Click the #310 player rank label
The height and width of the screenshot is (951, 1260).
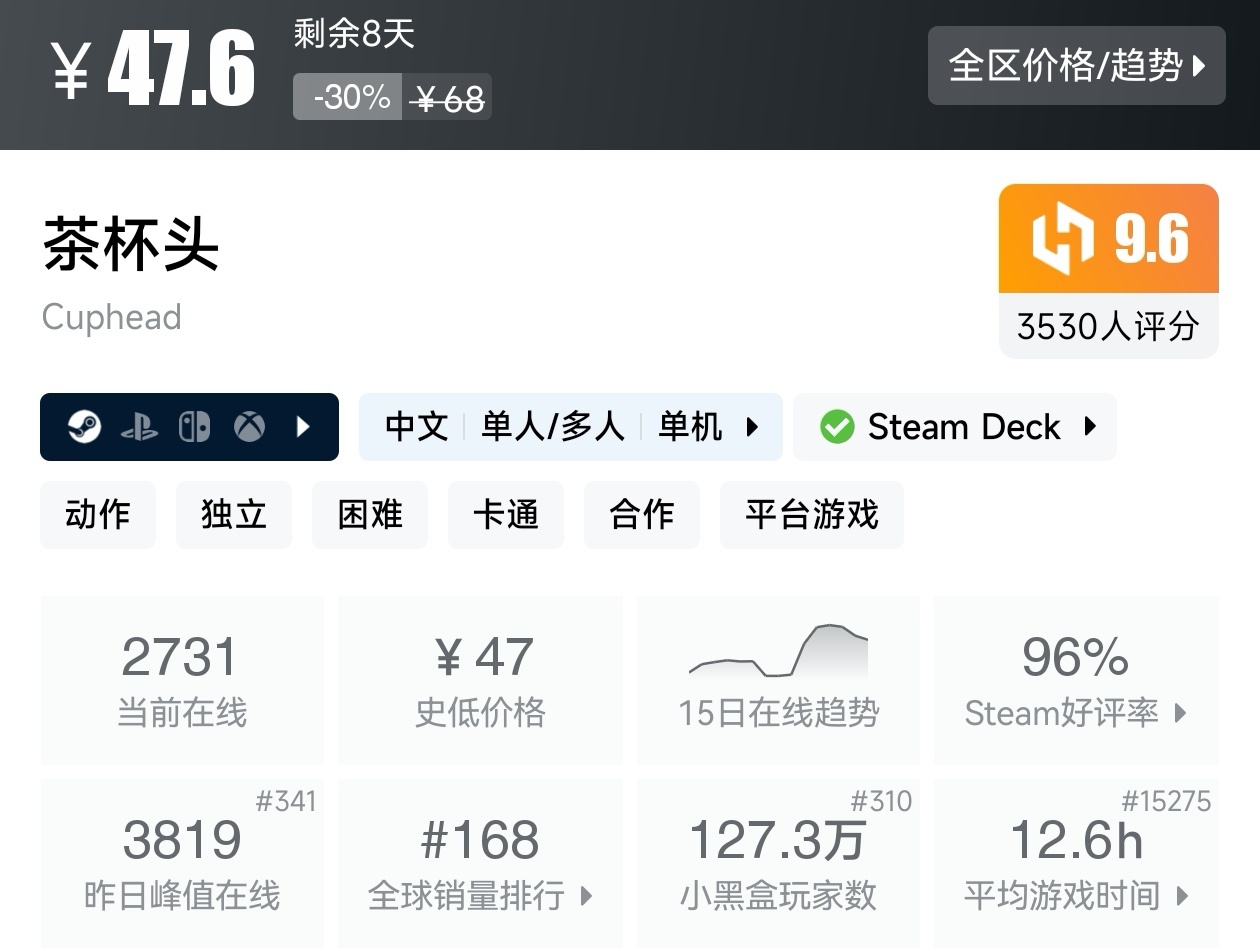[x=881, y=801]
